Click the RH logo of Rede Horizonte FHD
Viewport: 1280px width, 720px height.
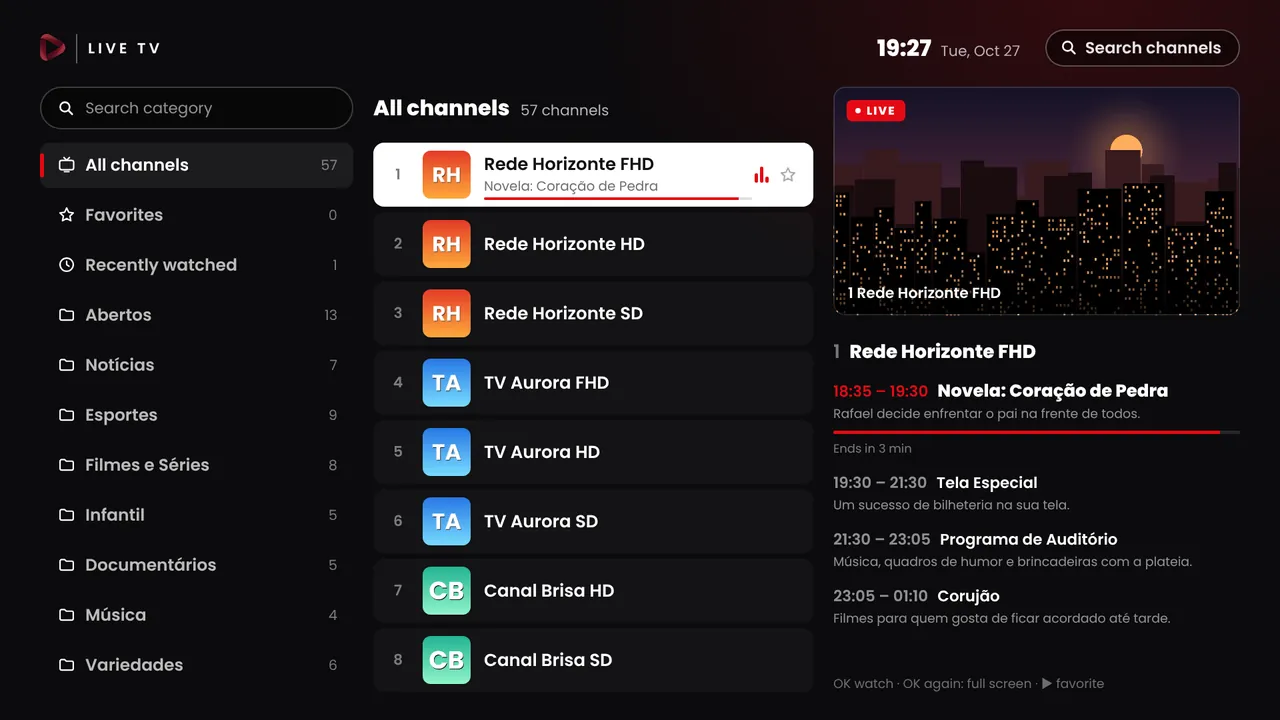point(446,175)
